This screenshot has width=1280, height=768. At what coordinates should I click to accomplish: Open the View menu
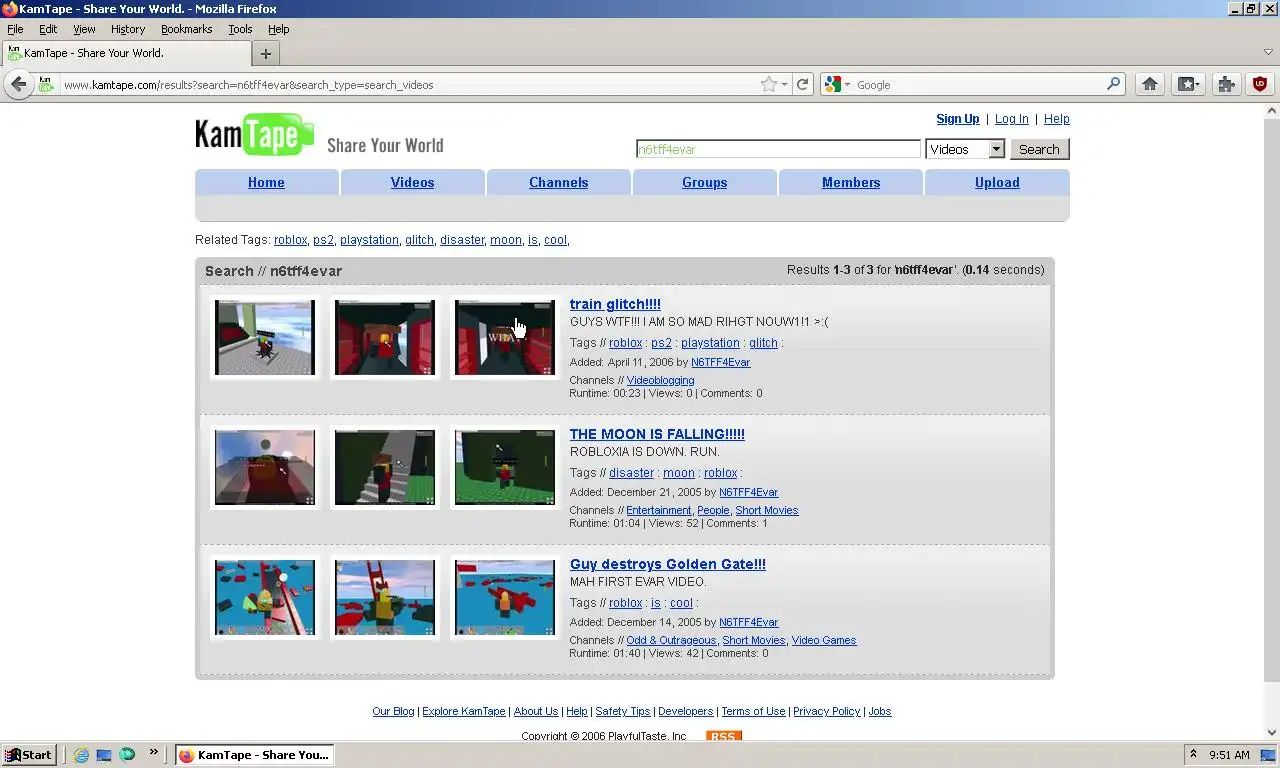pos(84,29)
